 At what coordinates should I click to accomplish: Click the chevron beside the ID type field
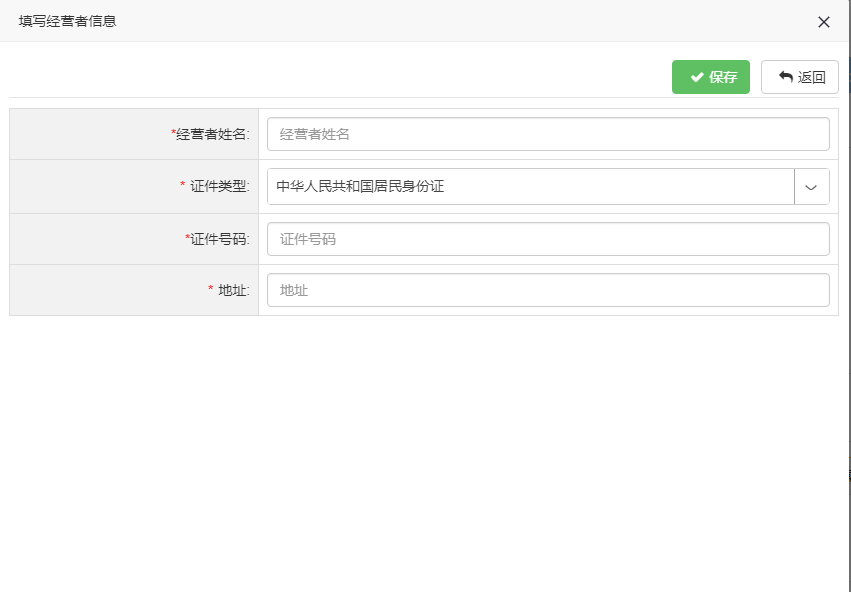pyautogui.click(x=812, y=186)
